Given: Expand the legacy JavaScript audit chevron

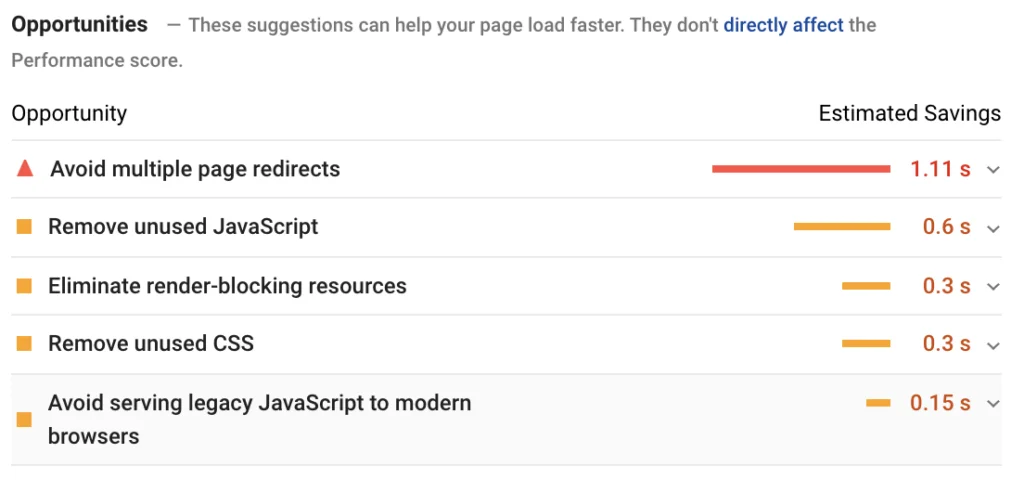Looking at the screenshot, I should [993, 404].
